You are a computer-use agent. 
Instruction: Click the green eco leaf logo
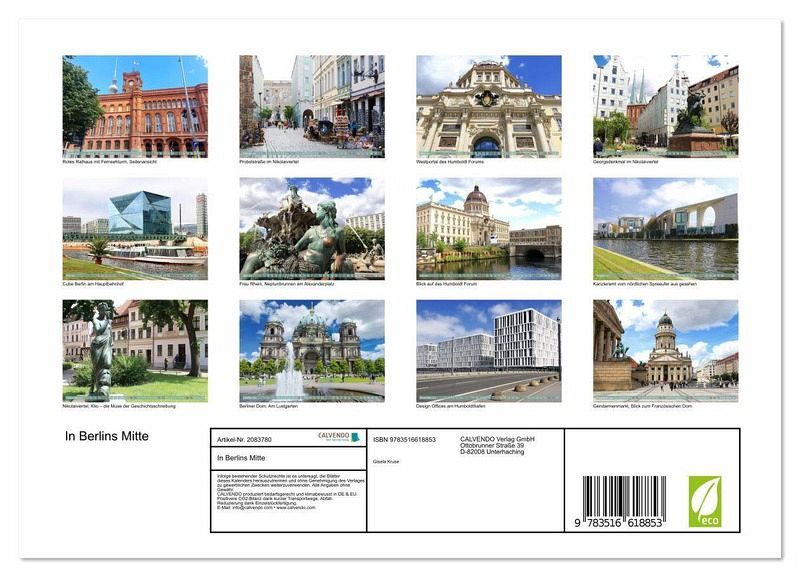(x=704, y=501)
